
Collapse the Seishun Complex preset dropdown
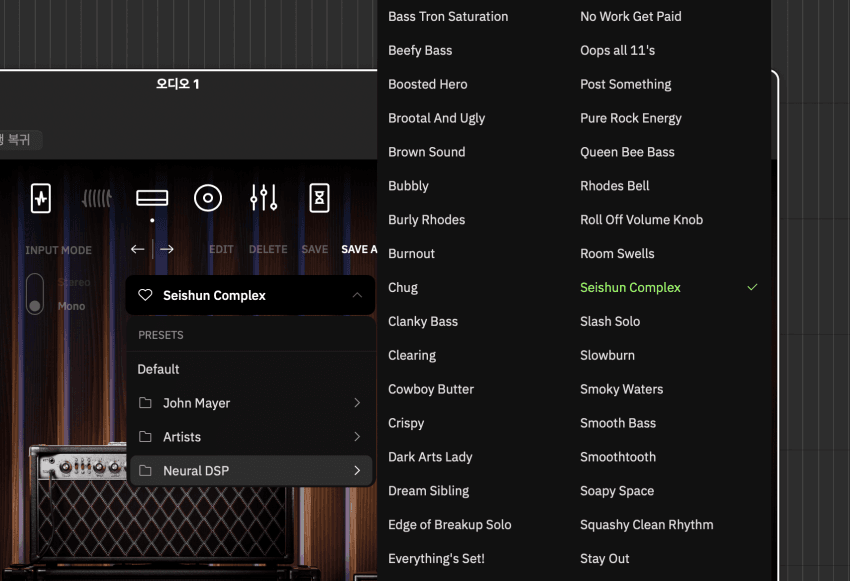click(x=357, y=295)
